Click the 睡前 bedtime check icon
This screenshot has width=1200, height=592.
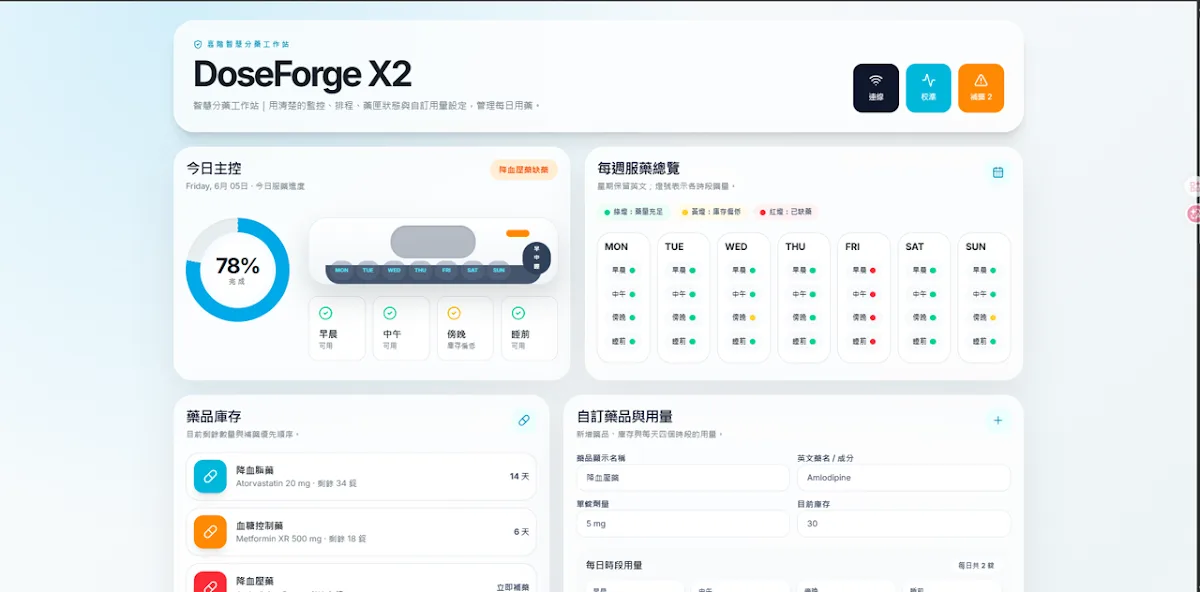[x=518, y=313]
